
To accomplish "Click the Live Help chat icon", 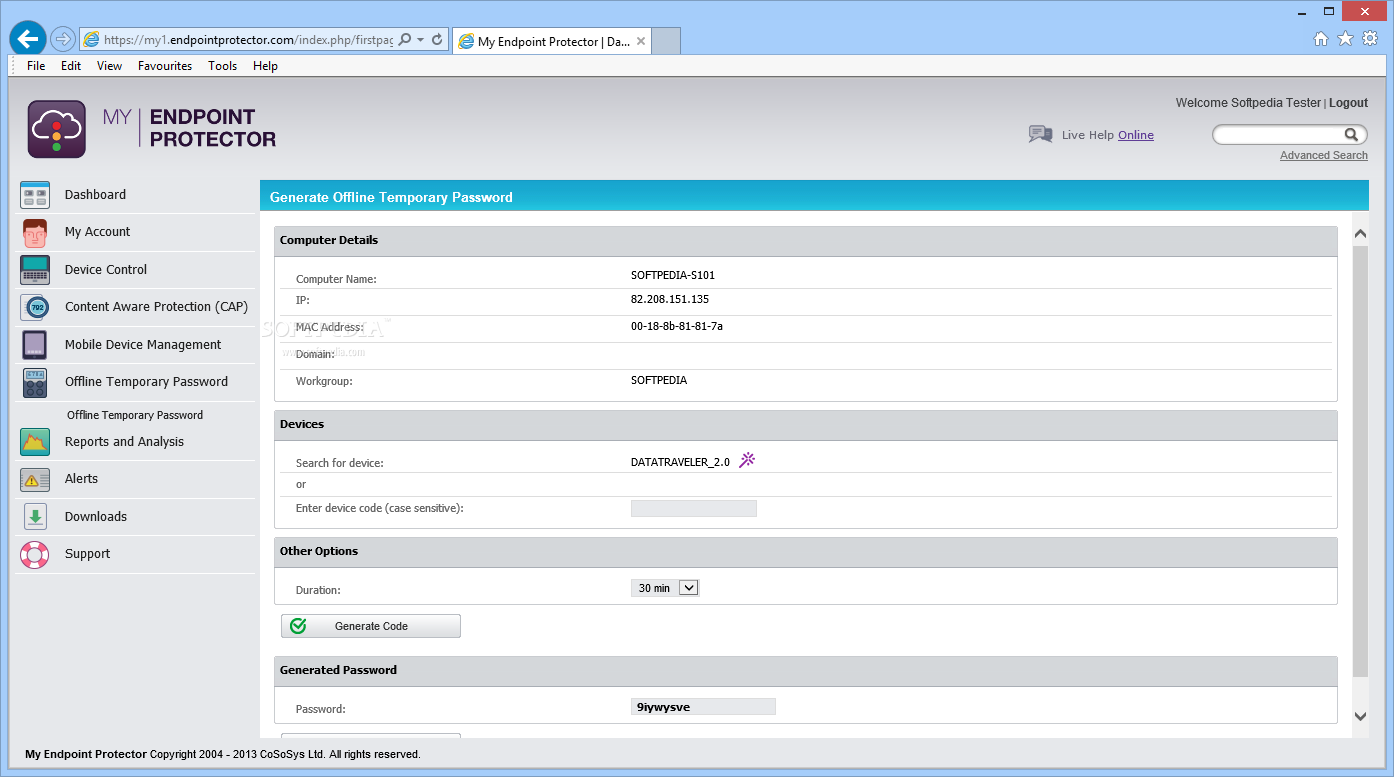I will pyautogui.click(x=1040, y=134).
